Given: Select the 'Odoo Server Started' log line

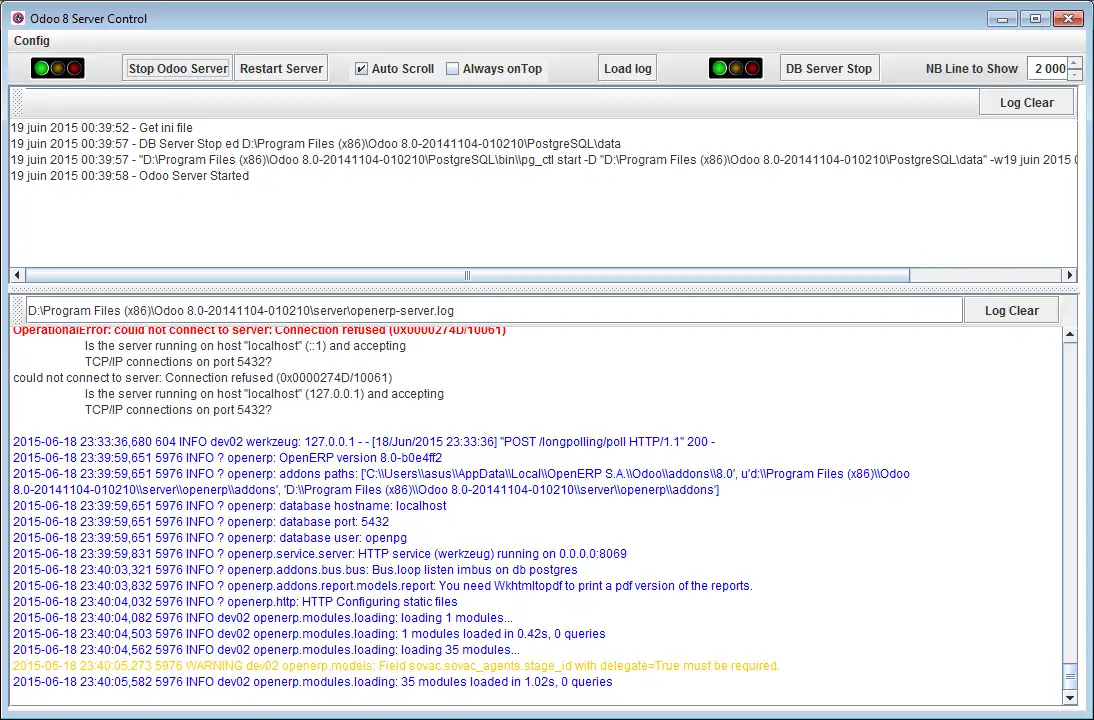Looking at the screenshot, I should [130, 176].
